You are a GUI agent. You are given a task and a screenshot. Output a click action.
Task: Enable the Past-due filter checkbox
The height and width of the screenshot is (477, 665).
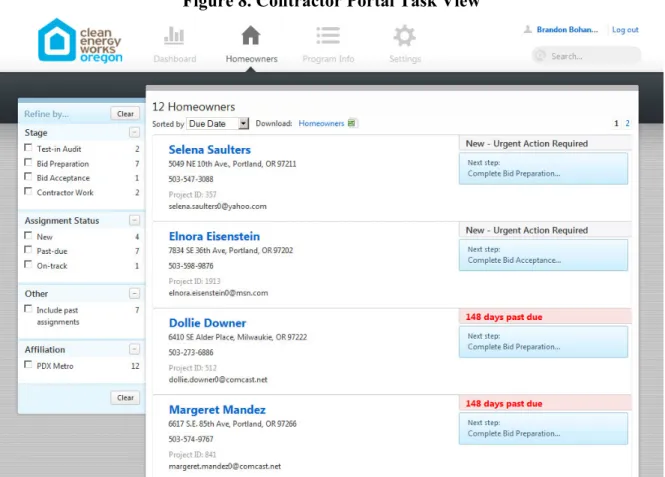coord(28,250)
